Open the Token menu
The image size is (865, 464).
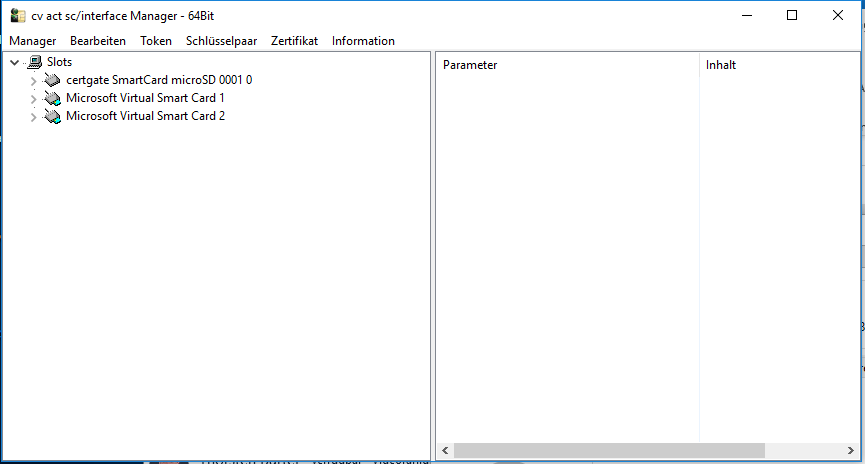156,41
